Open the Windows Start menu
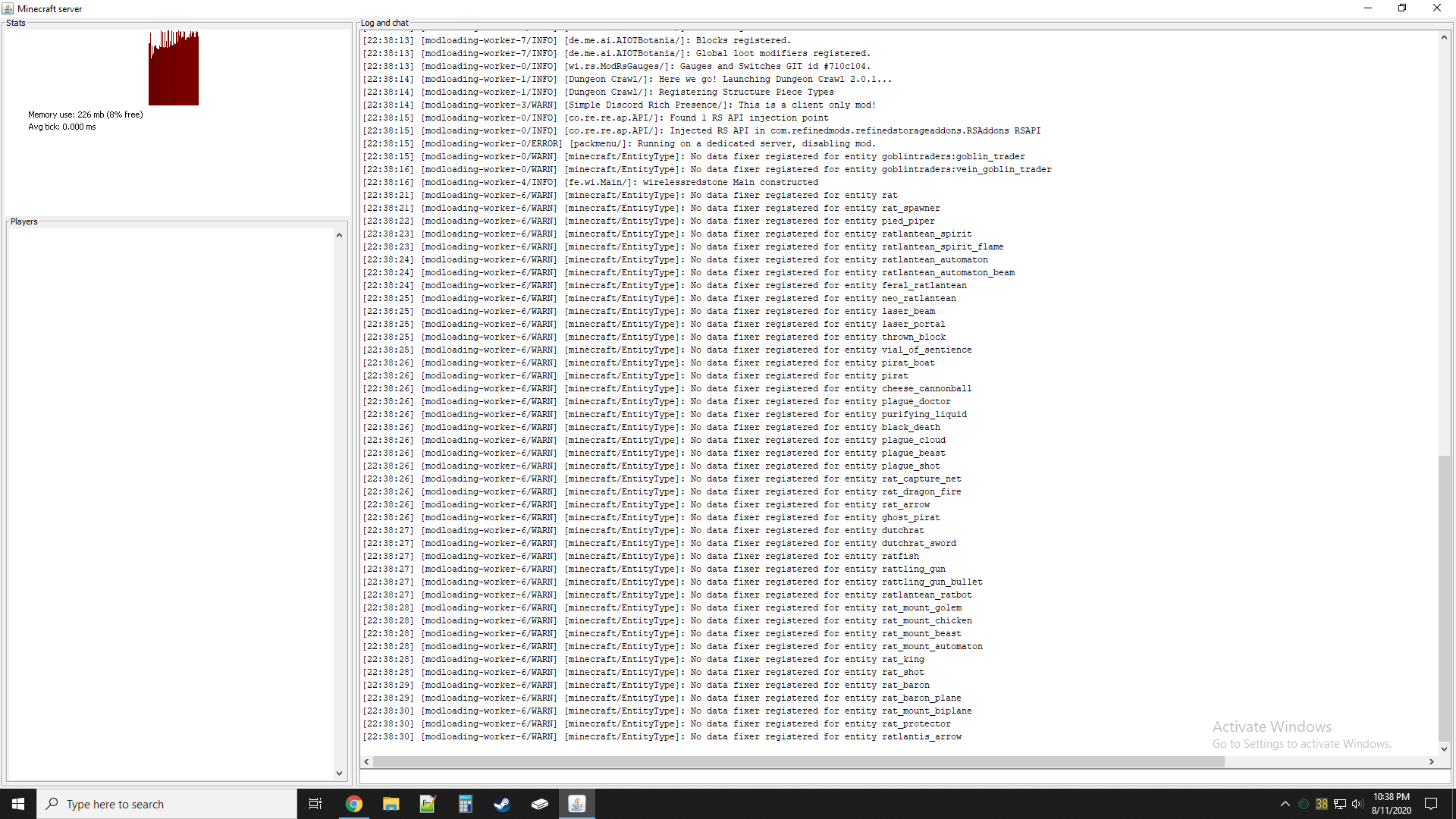Screen dimensions: 1456x819 [18, 804]
